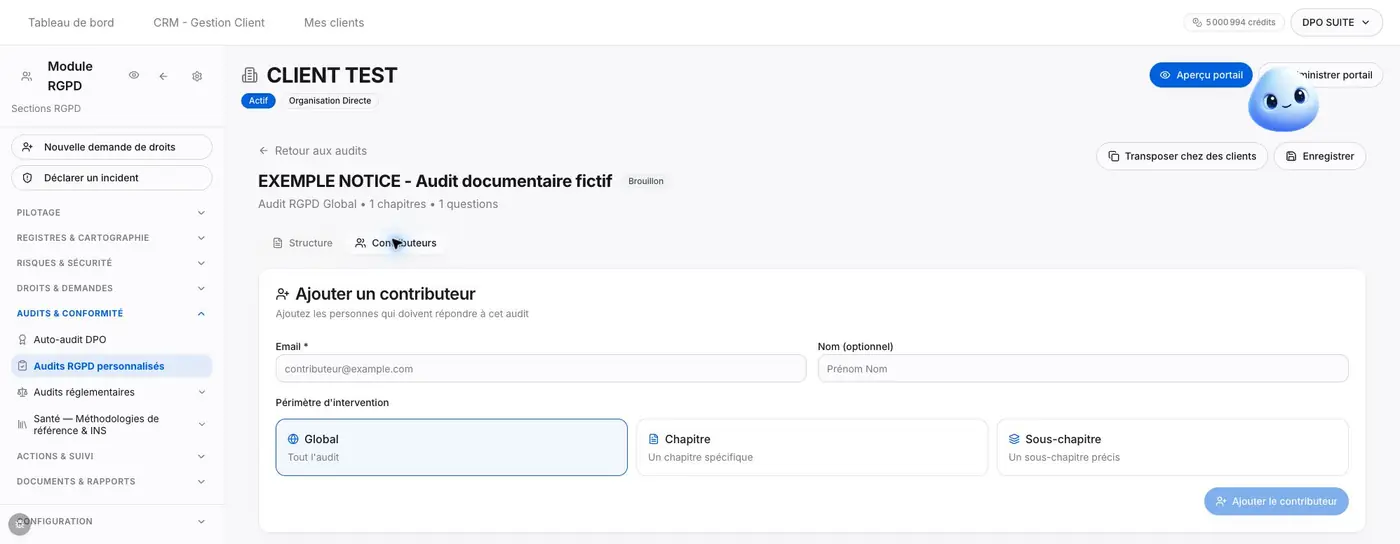Open Audits RGPD personnalisés item

[112, 366]
